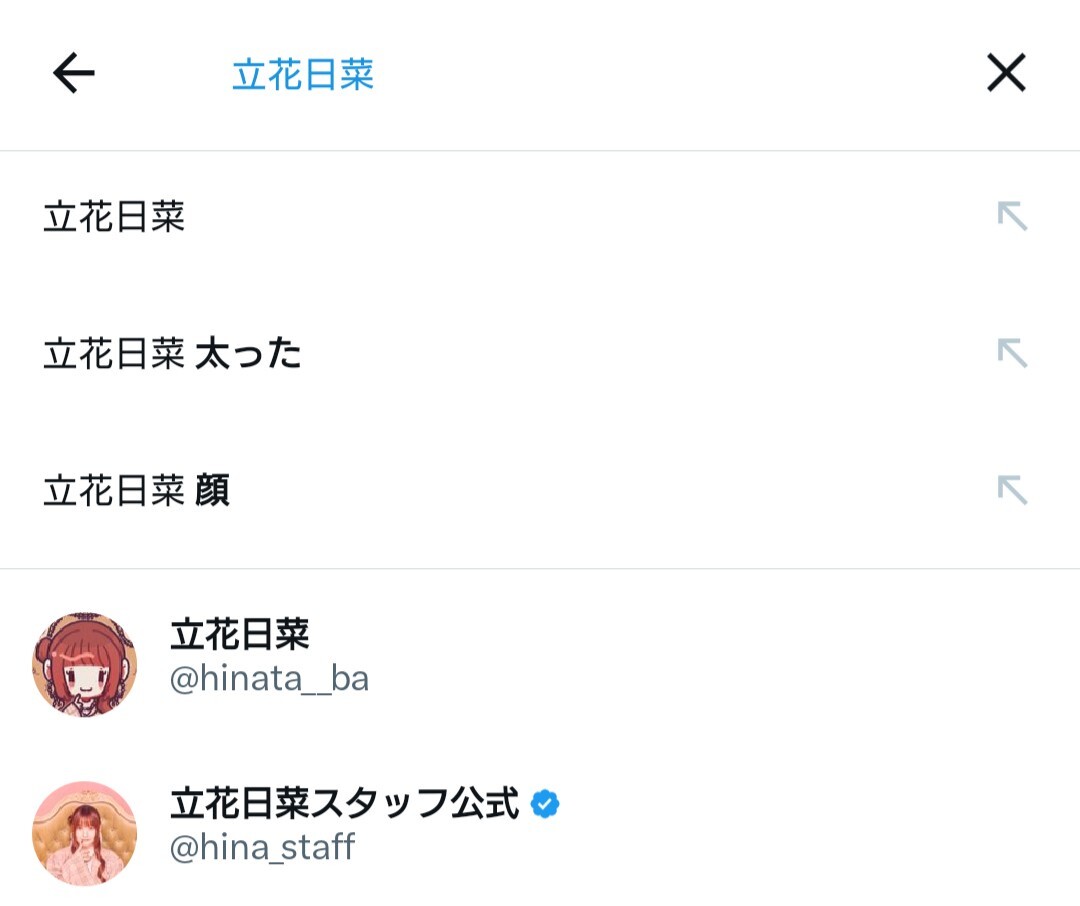Tap the bold 顔 keyword

tap(212, 491)
